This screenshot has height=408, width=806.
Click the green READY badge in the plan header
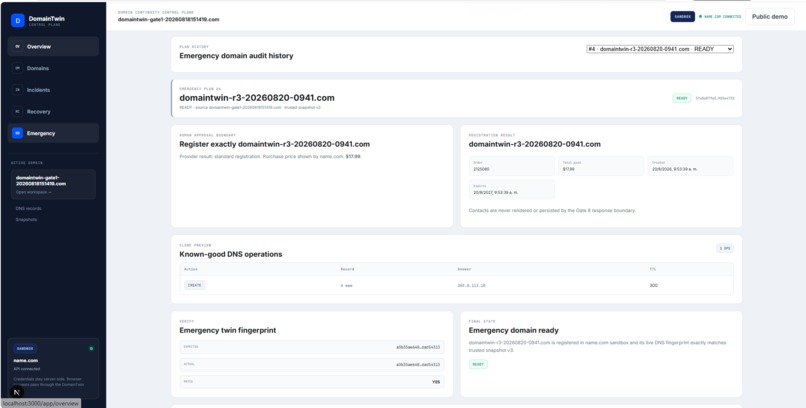pos(682,98)
